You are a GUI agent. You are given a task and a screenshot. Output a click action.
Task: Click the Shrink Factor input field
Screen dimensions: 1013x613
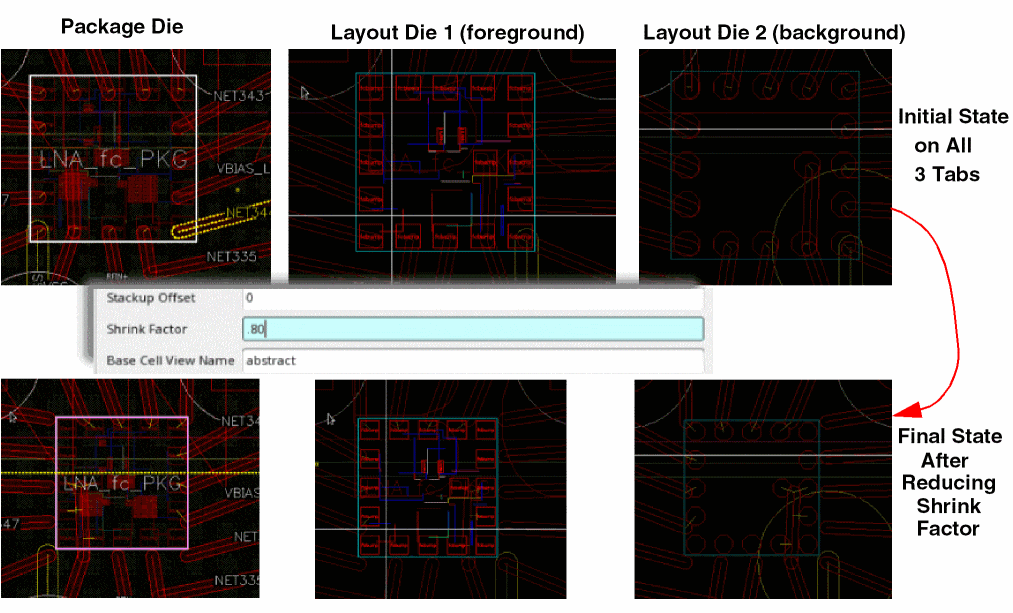473,329
